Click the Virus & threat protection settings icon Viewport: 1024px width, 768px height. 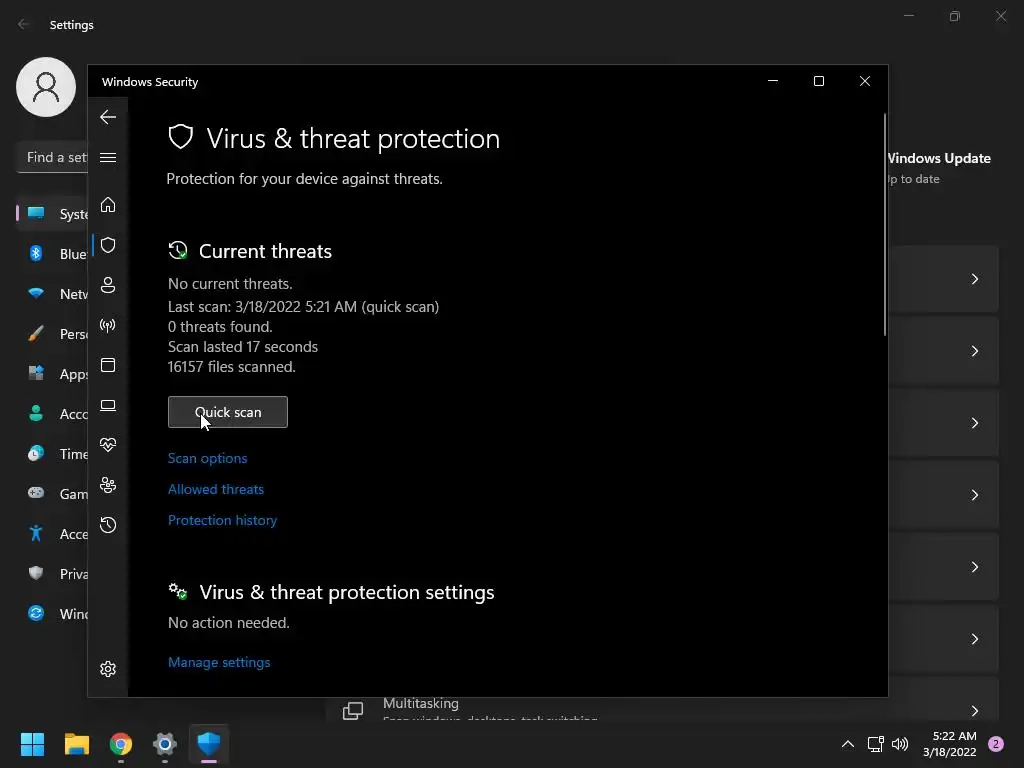coord(178,592)
